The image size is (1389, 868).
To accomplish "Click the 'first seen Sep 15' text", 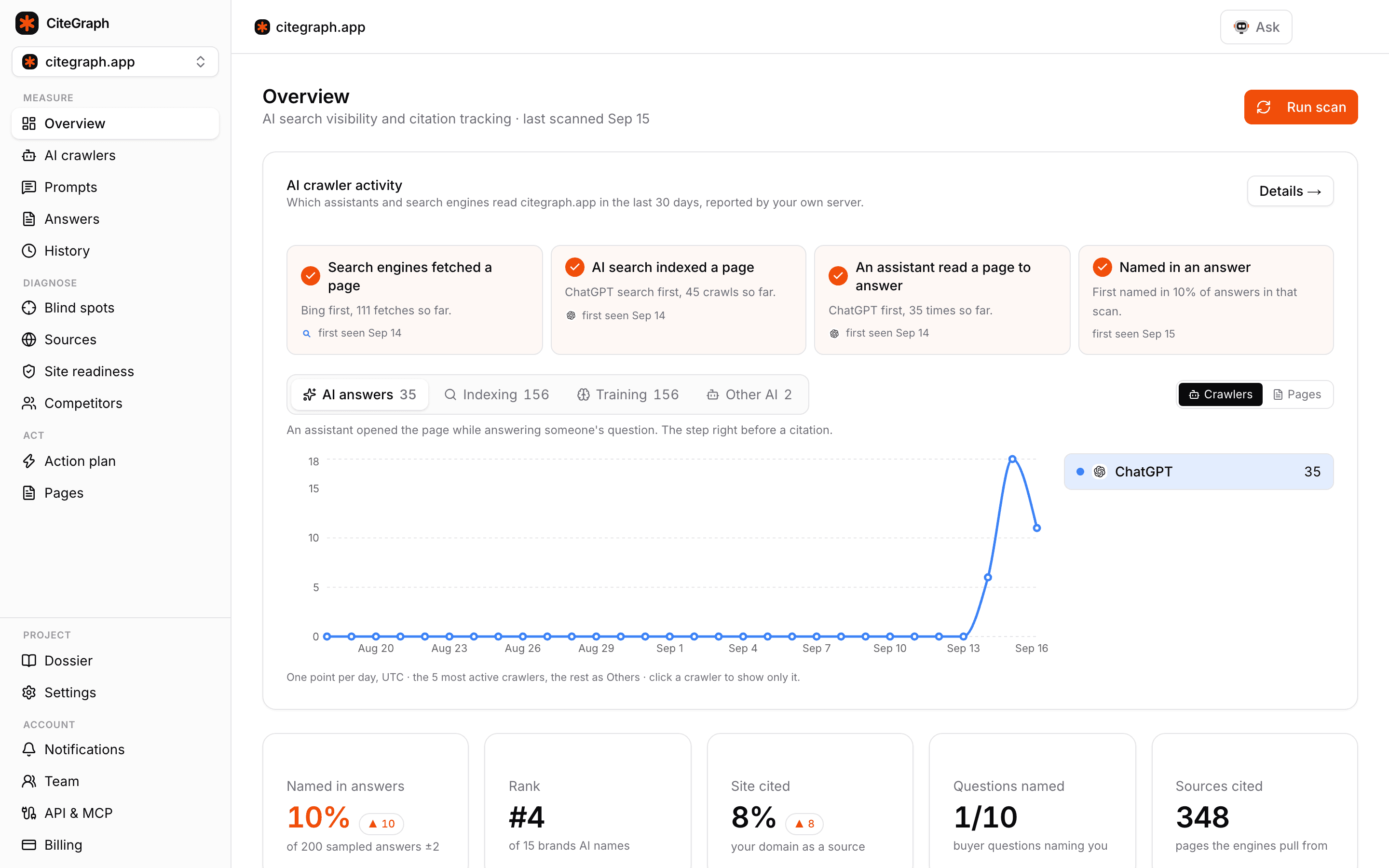I will coord(1133,334).
